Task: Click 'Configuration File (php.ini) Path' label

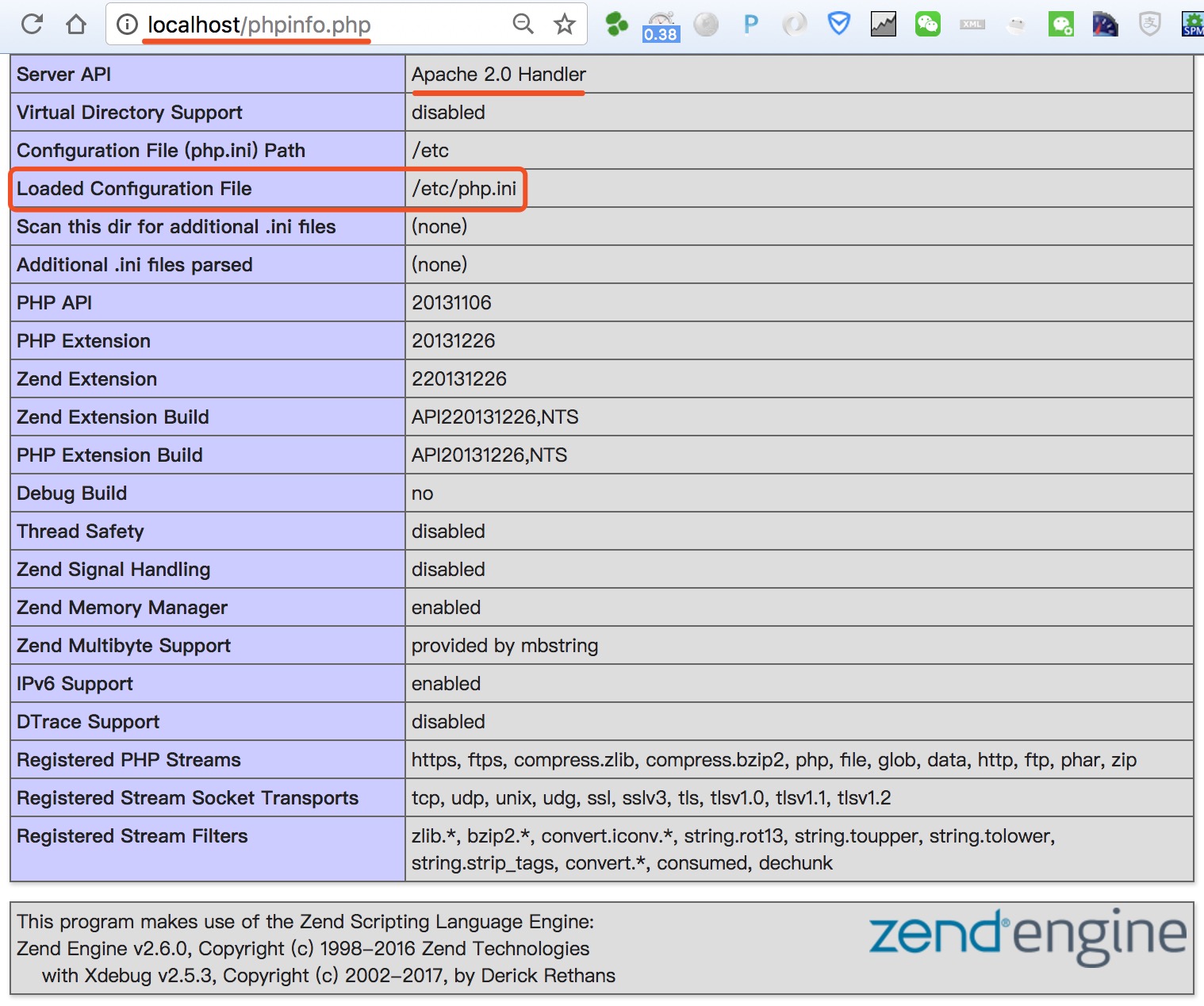Action: click(161, 151)
